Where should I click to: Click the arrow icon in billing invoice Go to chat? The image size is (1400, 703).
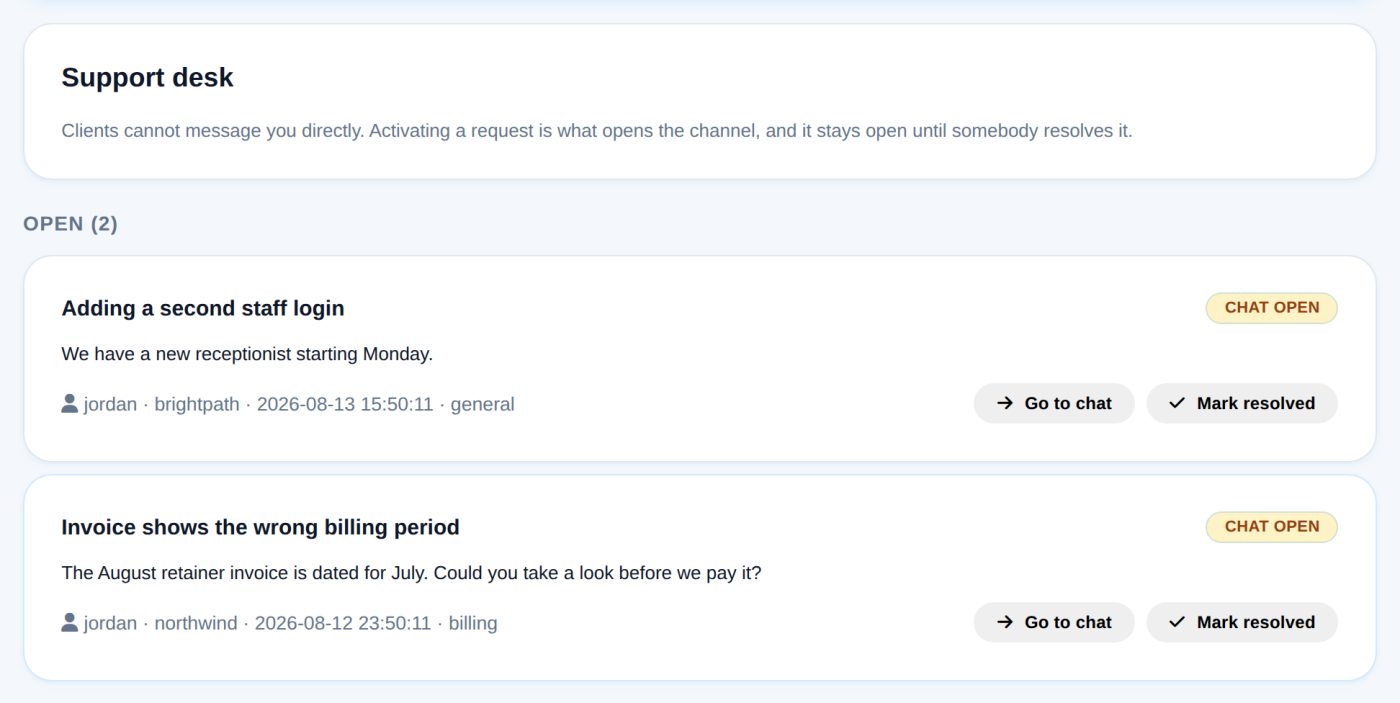(x=1005, y=622)
